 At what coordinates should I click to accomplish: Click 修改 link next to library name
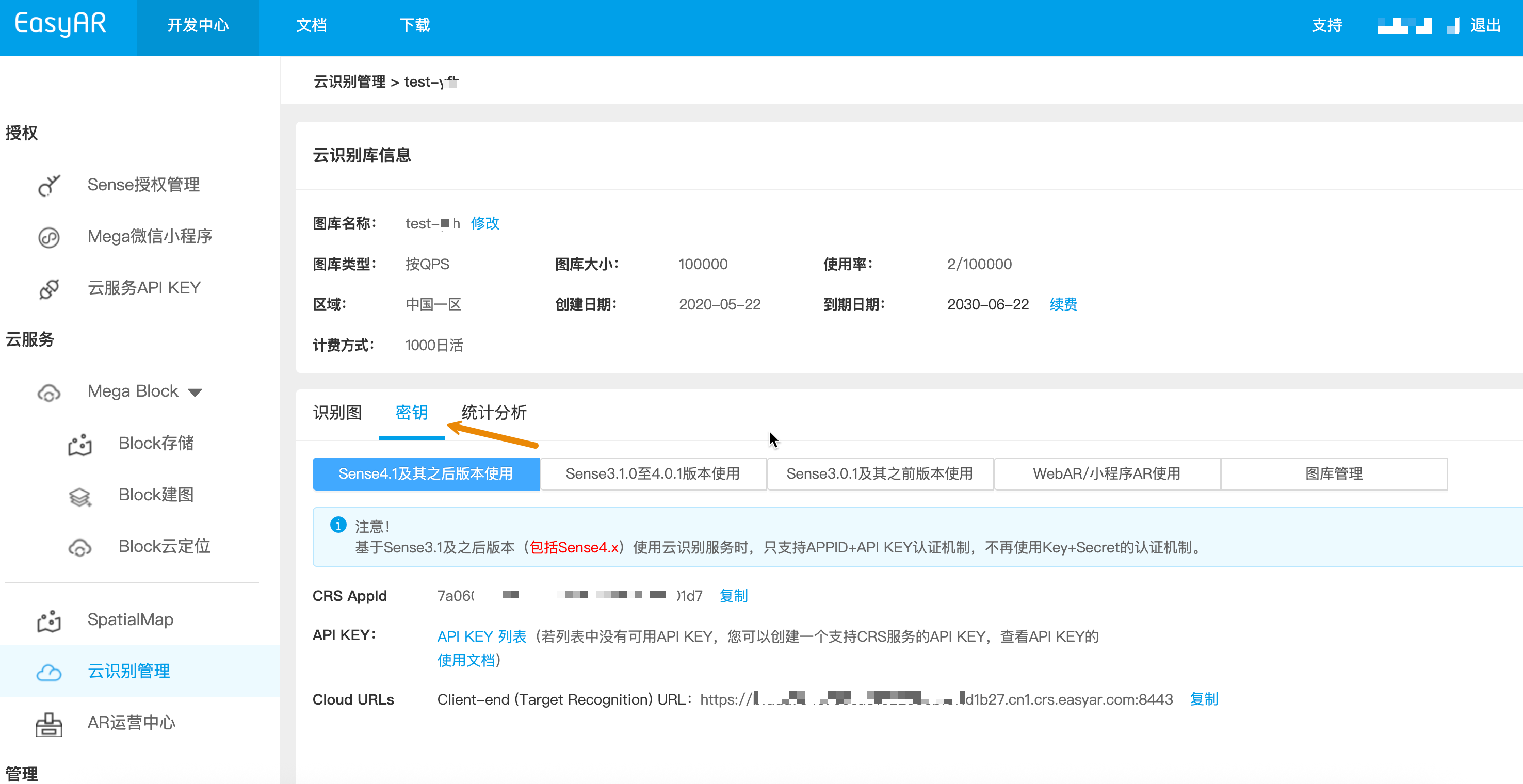[x=485, y=223]
